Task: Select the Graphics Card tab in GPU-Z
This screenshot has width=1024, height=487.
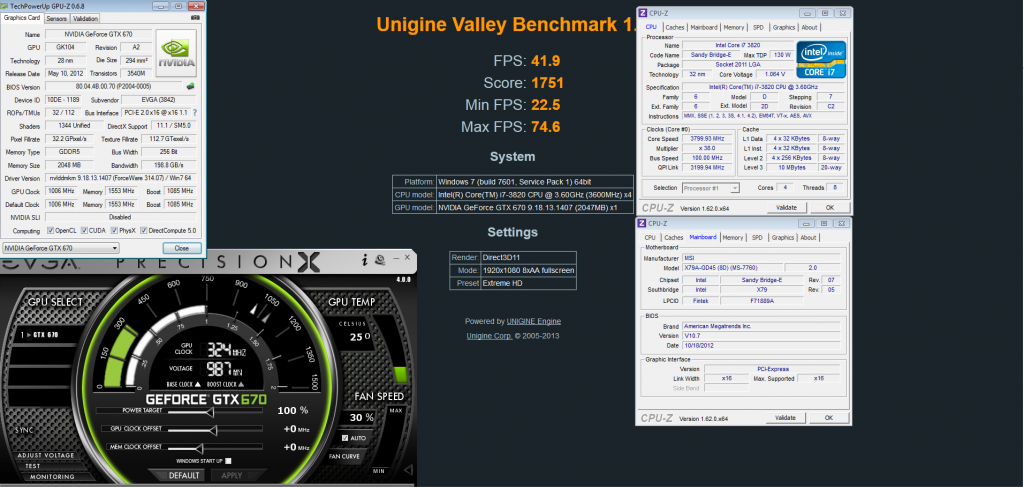Action: coord(22,18)
